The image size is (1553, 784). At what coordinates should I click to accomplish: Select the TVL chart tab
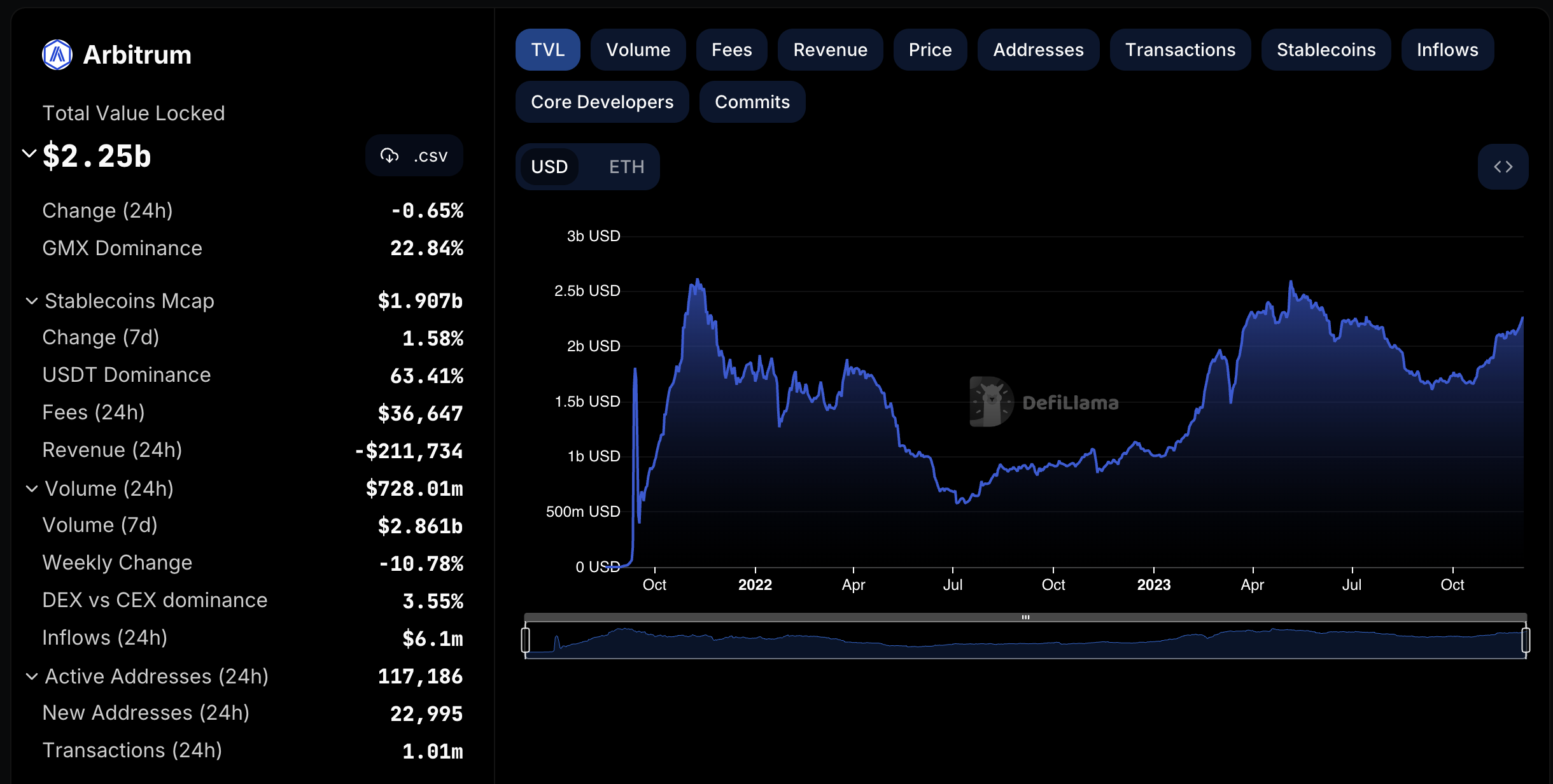(547, 50)
